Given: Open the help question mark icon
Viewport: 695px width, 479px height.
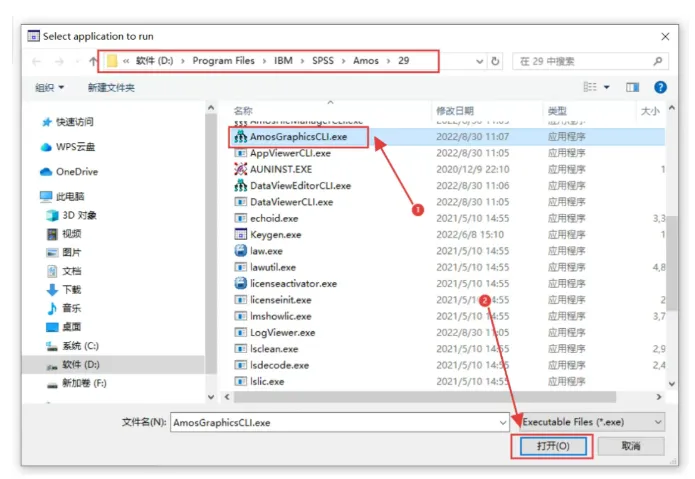Looking at the screenshot, I should 660,87.
